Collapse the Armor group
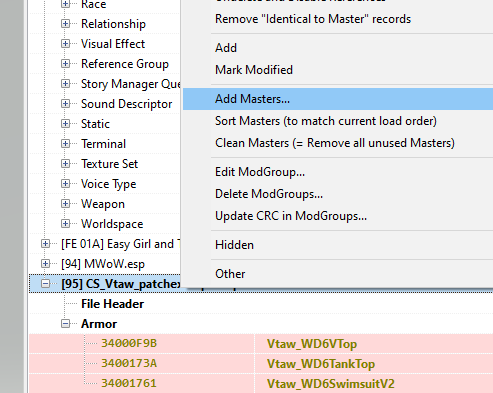Screen dimensions: 493x393 click(66, 324)
